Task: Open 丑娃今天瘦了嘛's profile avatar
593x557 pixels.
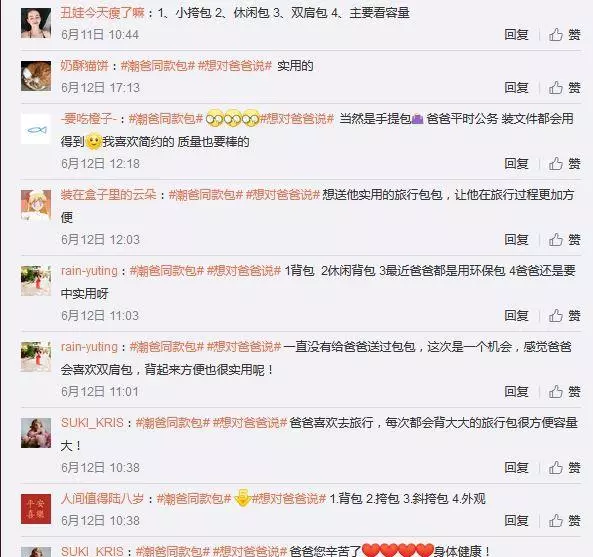Action: (x=36, y=23)
